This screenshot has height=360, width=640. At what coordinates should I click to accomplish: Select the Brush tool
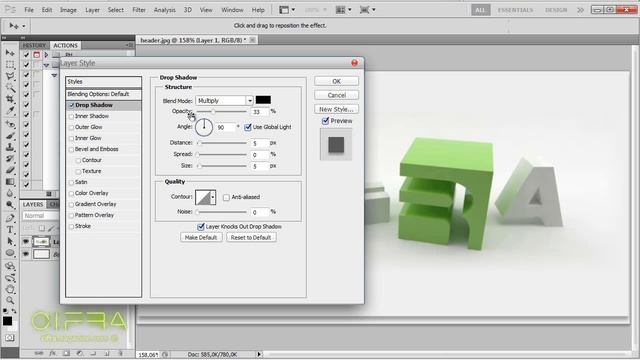(10, 136)
